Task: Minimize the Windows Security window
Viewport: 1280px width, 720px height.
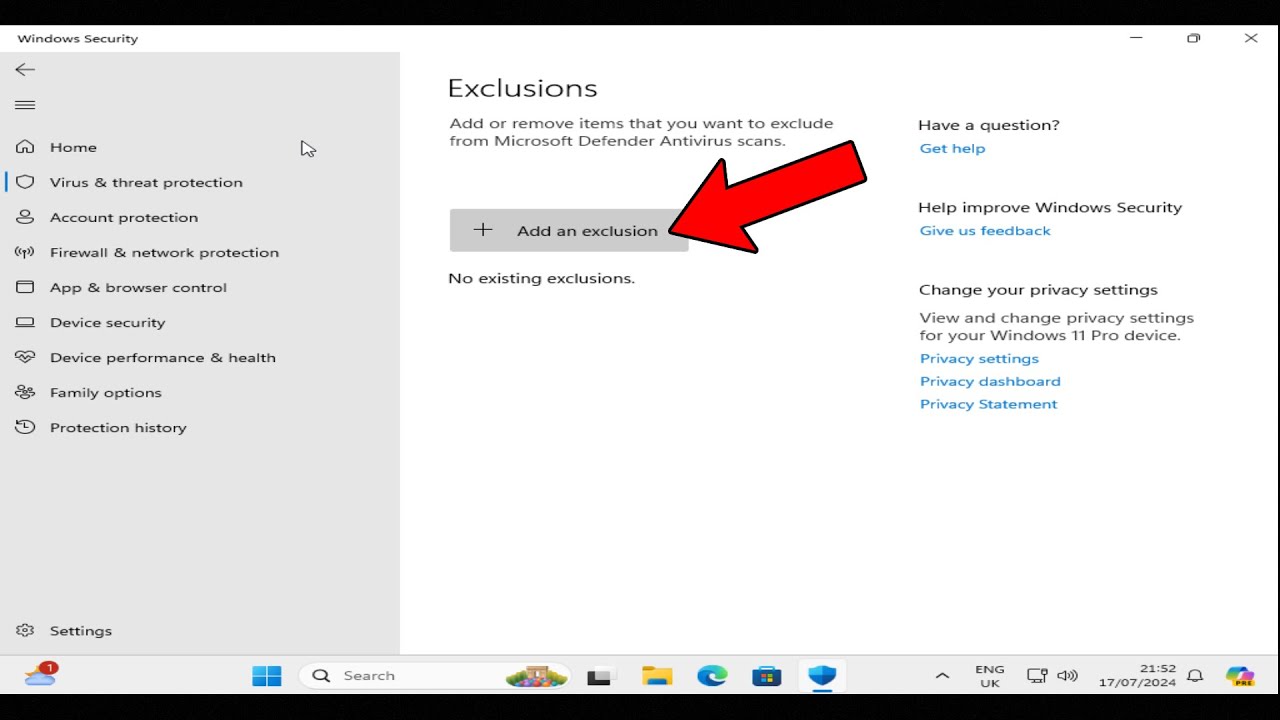Action: [1136, 38]
